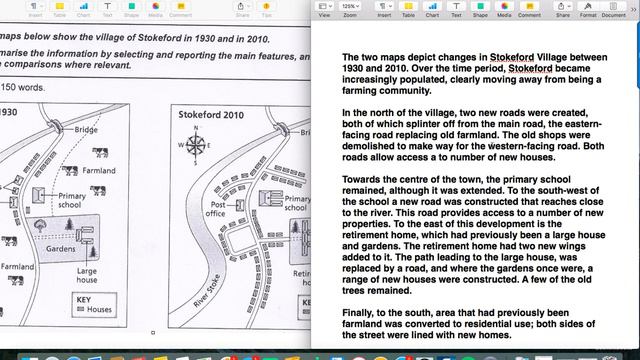The image size is (640, 360).
Task: Toggle the Format inspector panel
Action: click(588, 9)
